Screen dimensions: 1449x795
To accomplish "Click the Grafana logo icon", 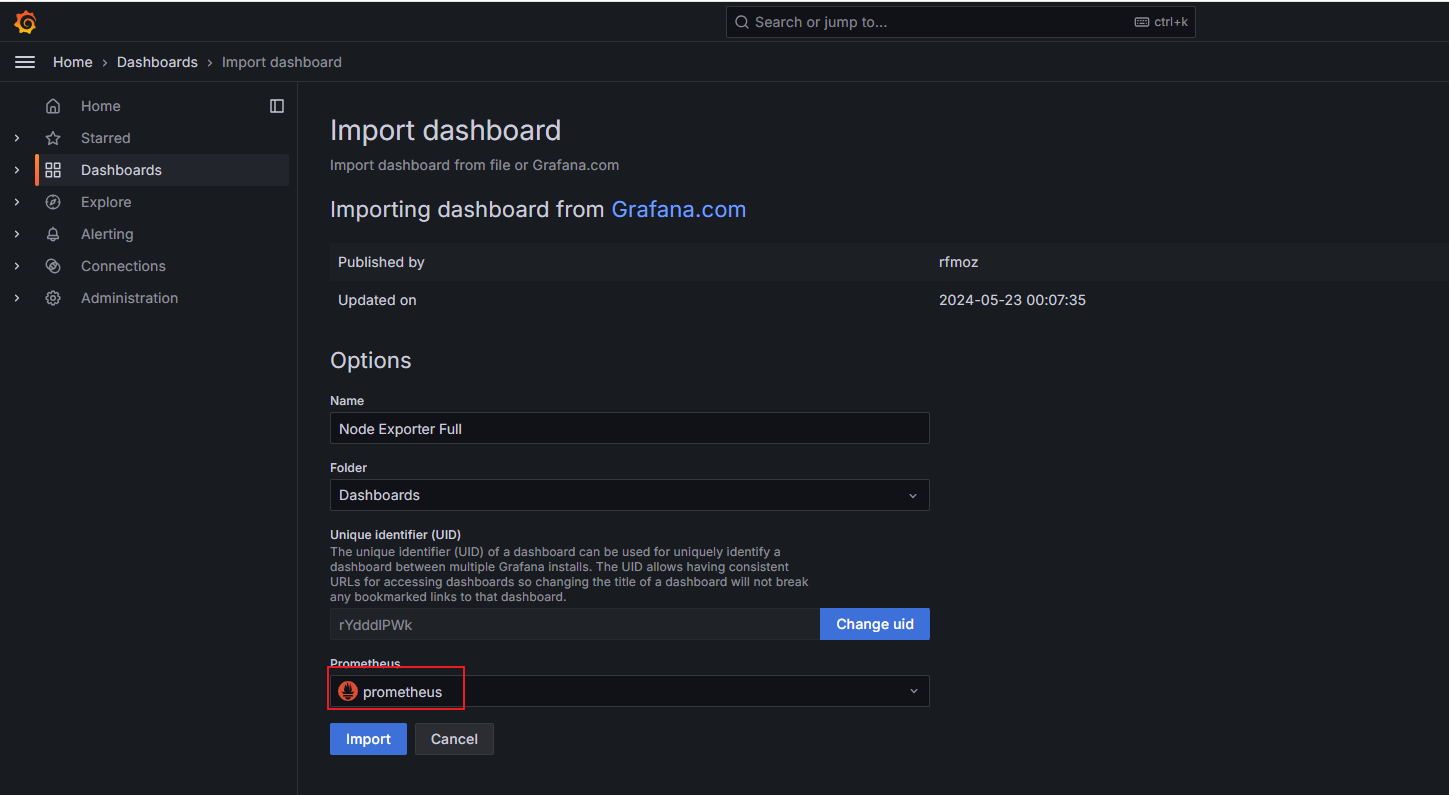I will (26, 22).
